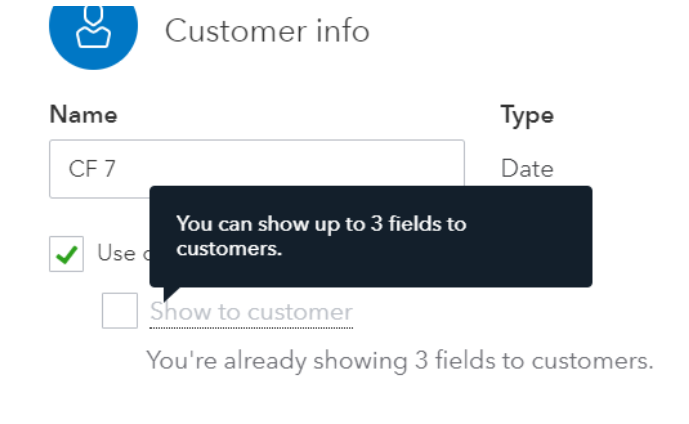Image resolution: width=689 pixels, height=424 pixels.
Task: Click the word 'customers.' inside the tooltip
Action: 229,249
